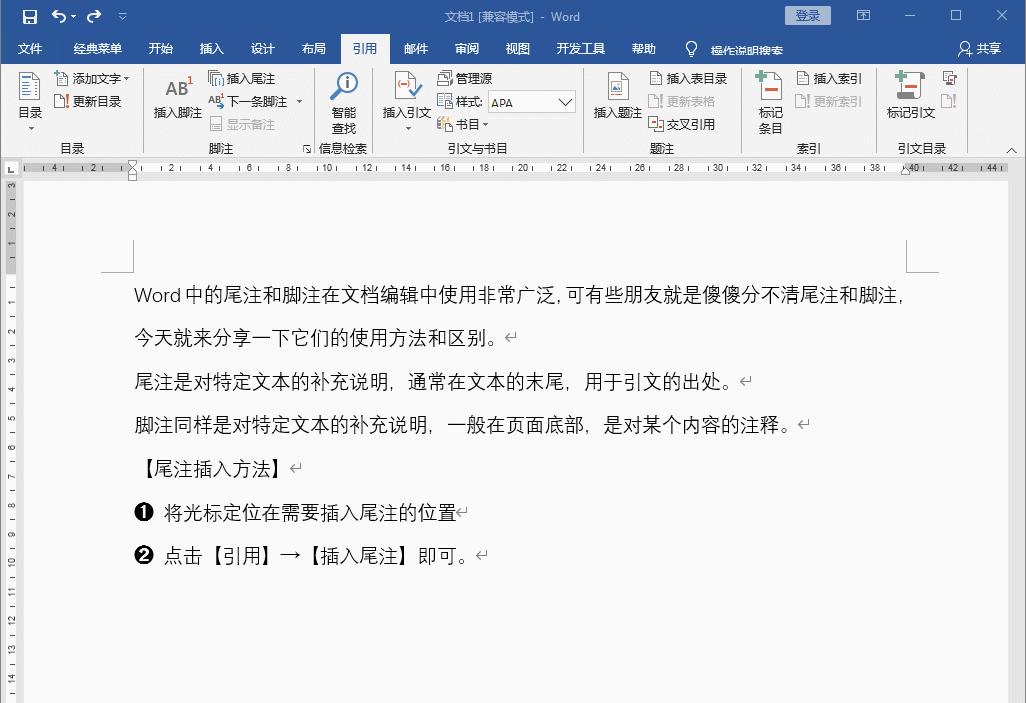1026x703 pixels.
Task: Switch to the 设计 tab
Action: 262,48
